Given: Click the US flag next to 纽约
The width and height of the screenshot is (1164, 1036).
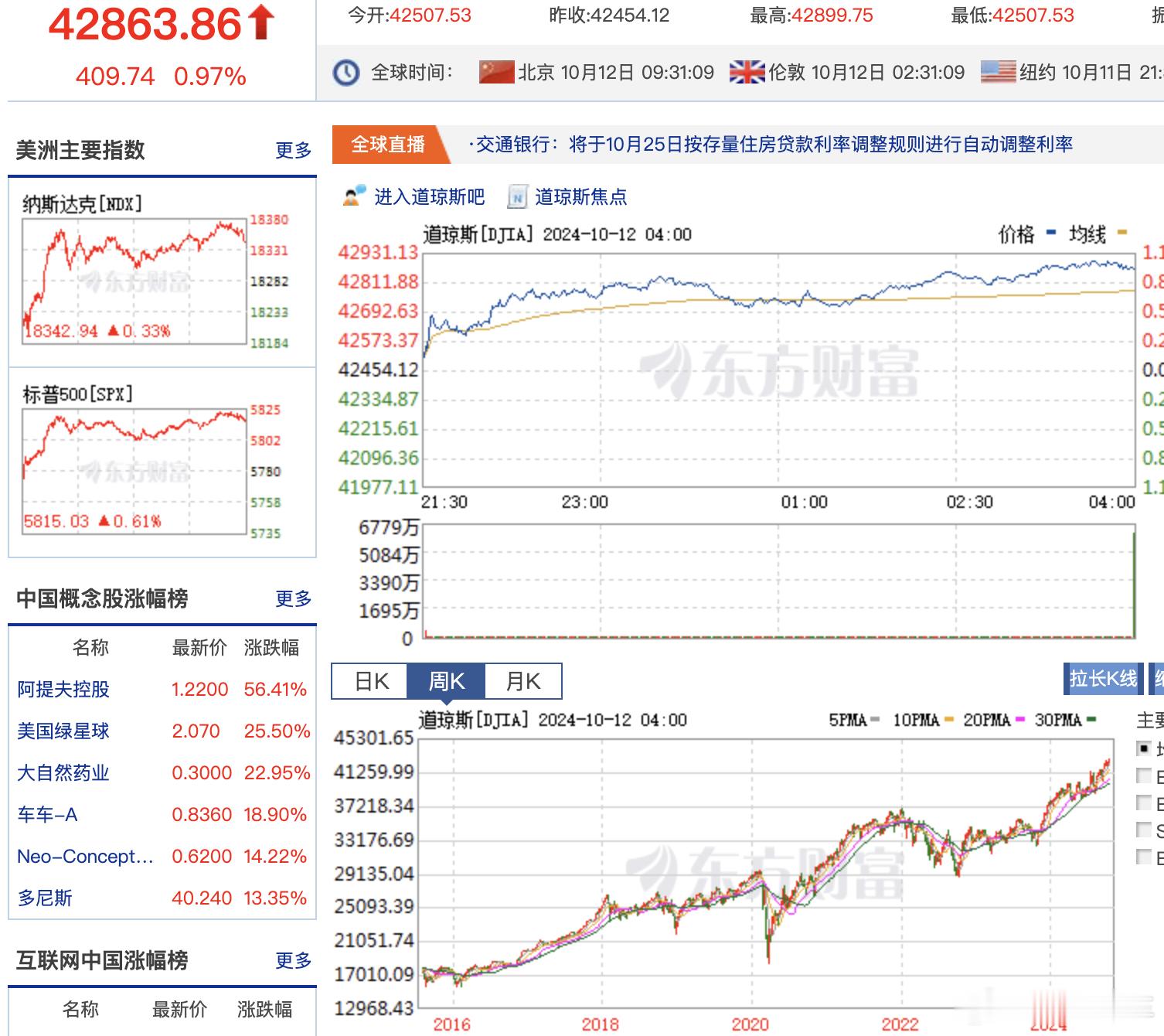Looking at the screenshot, I should [998, 72].
